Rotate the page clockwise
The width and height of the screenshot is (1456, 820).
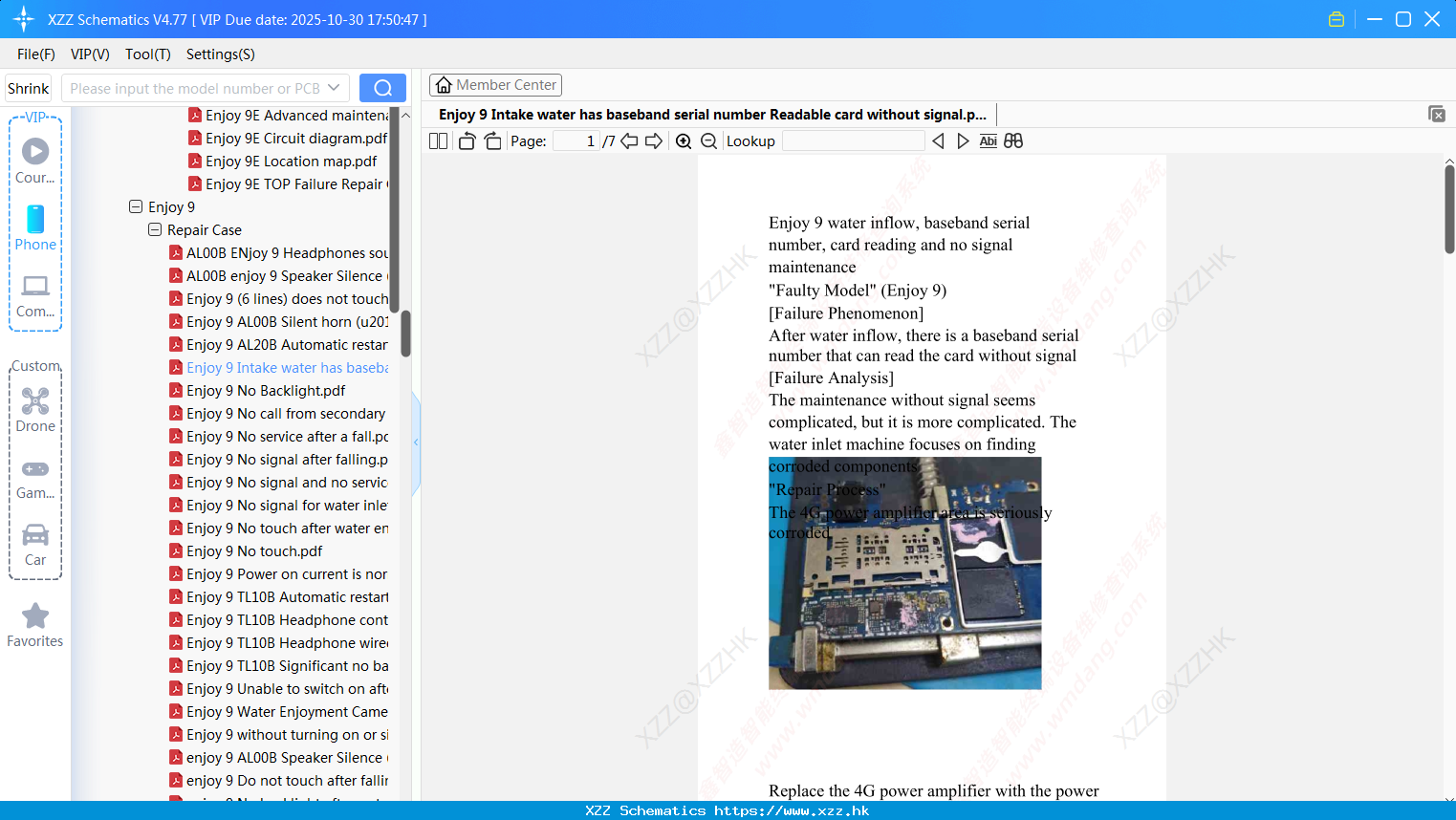tap(492, 140)
